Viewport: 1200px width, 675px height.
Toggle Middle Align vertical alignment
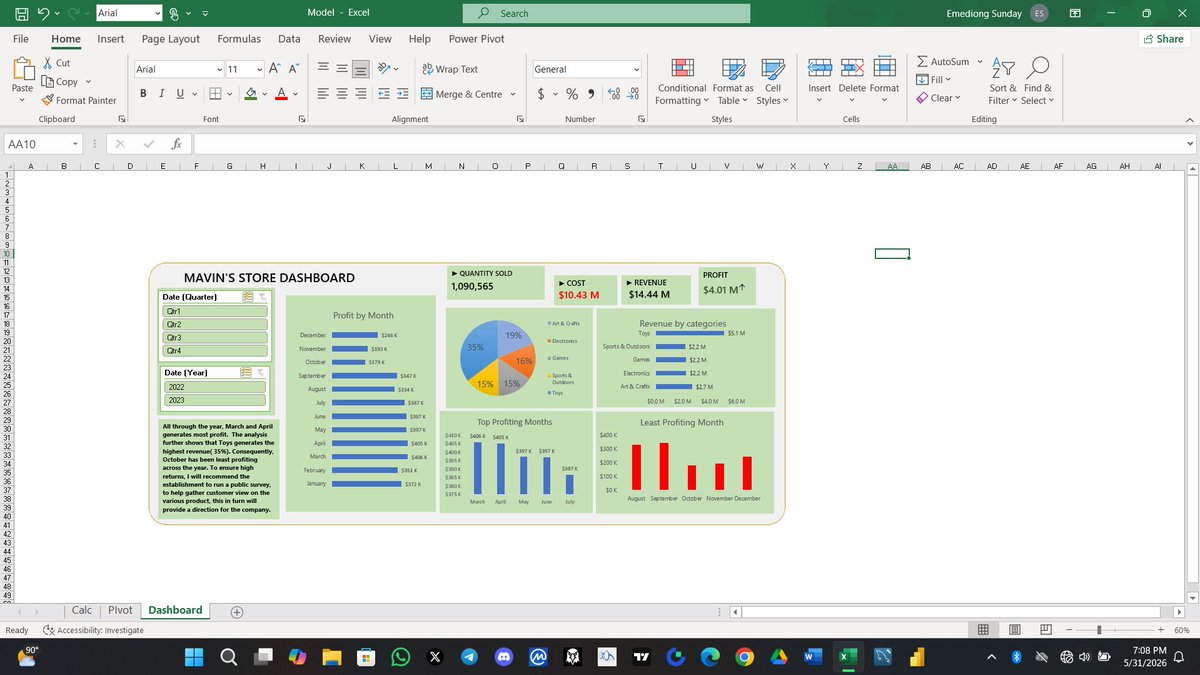coord(343,69)
